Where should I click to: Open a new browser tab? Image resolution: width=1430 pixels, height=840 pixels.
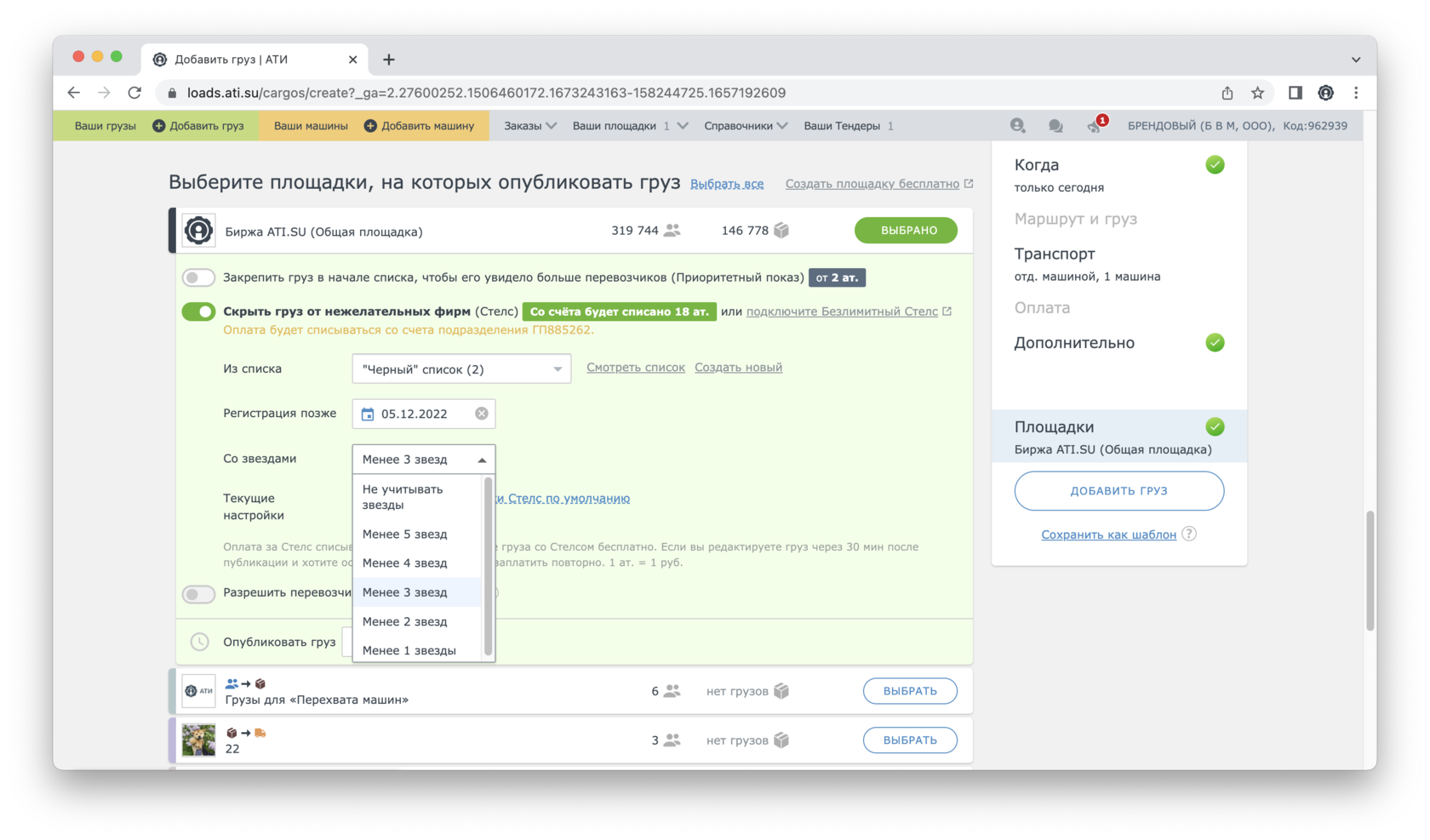(389, 60)
